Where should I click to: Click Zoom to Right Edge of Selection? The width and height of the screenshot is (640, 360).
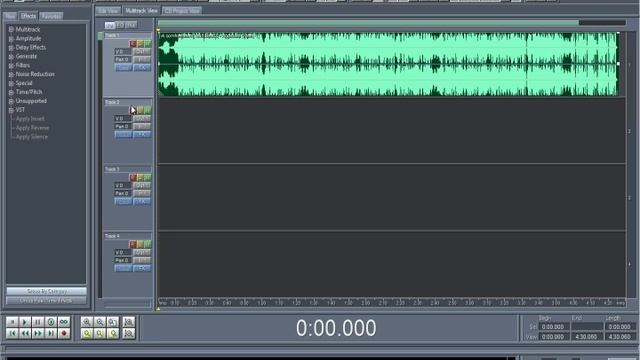click(x=113, y=333)
